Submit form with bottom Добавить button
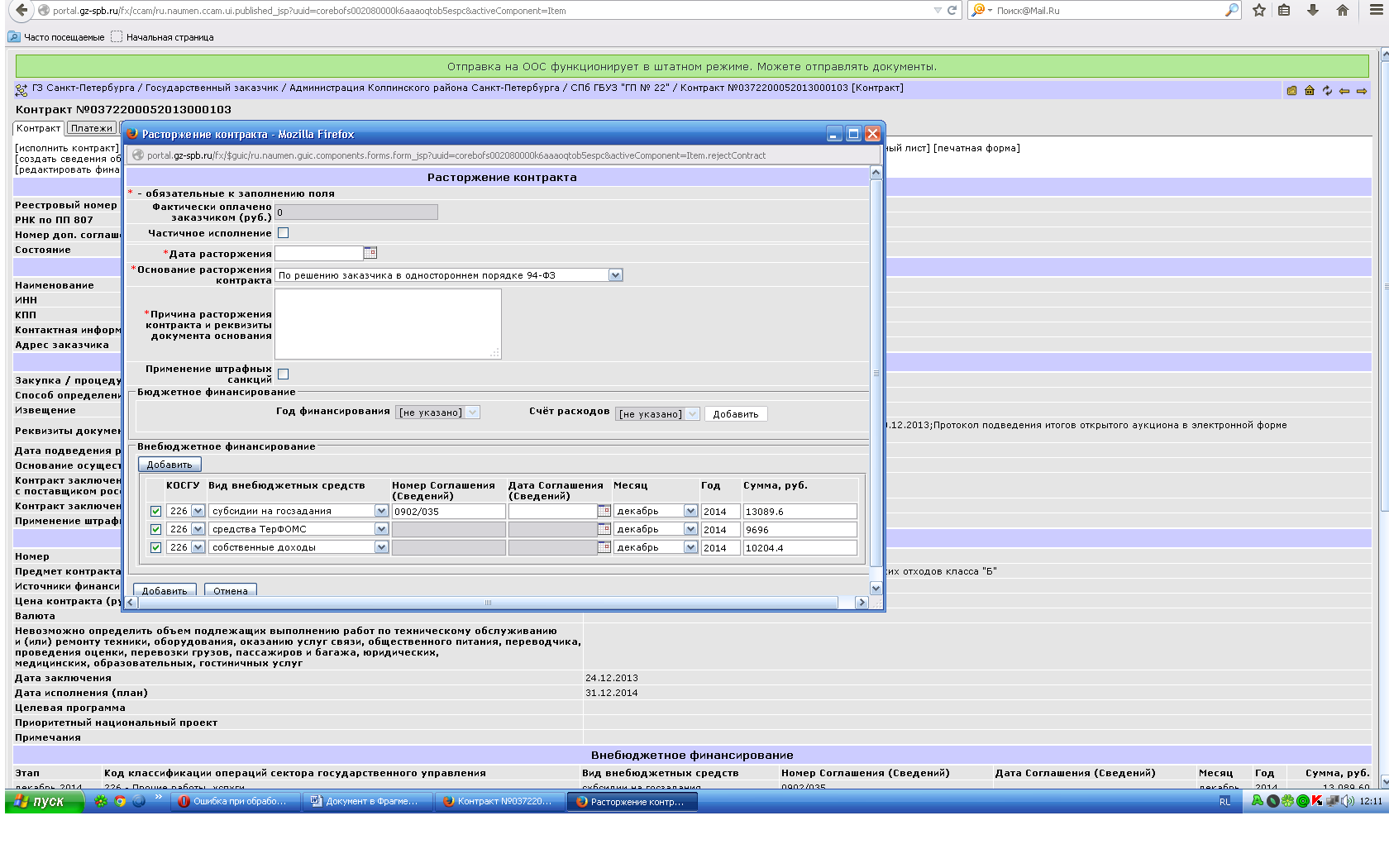Viewport: 1389px width, 868px height. tap(165, 590)
